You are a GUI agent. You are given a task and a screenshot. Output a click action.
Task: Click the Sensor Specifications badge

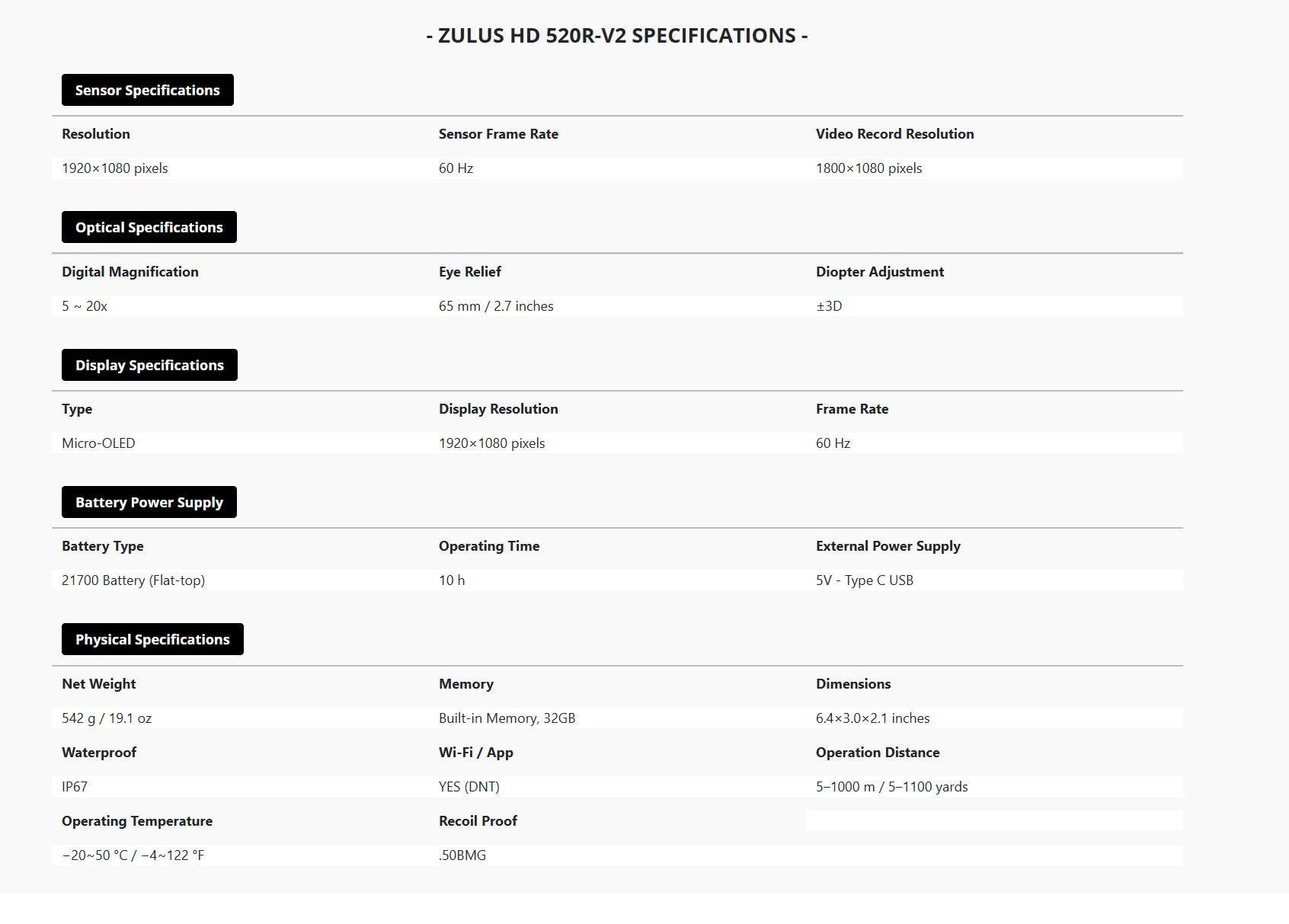click(x=147, y=90)
